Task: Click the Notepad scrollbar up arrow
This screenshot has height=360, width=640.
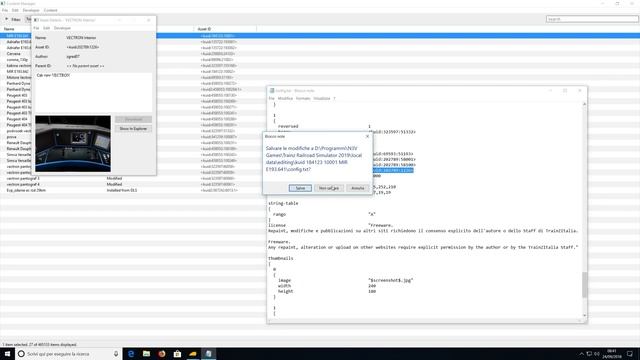Action: pyautogui.click(x=584, y=104)
